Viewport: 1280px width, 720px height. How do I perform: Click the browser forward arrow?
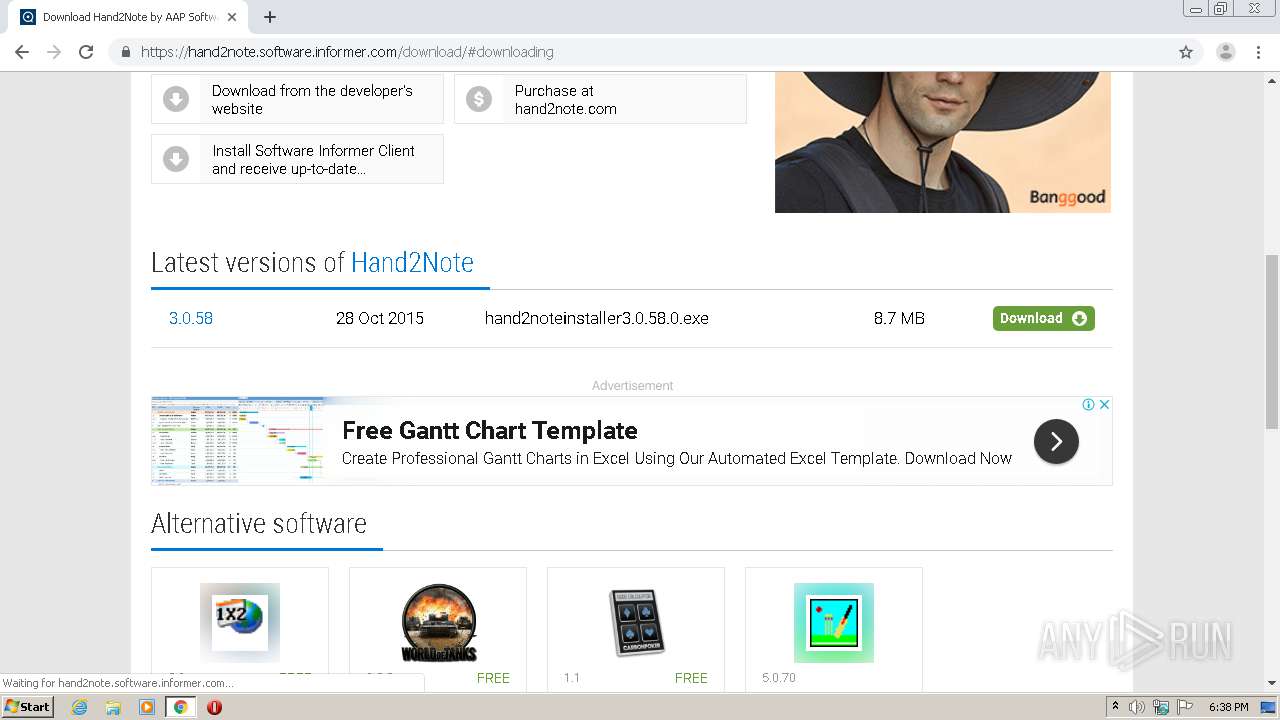point(54,52)
